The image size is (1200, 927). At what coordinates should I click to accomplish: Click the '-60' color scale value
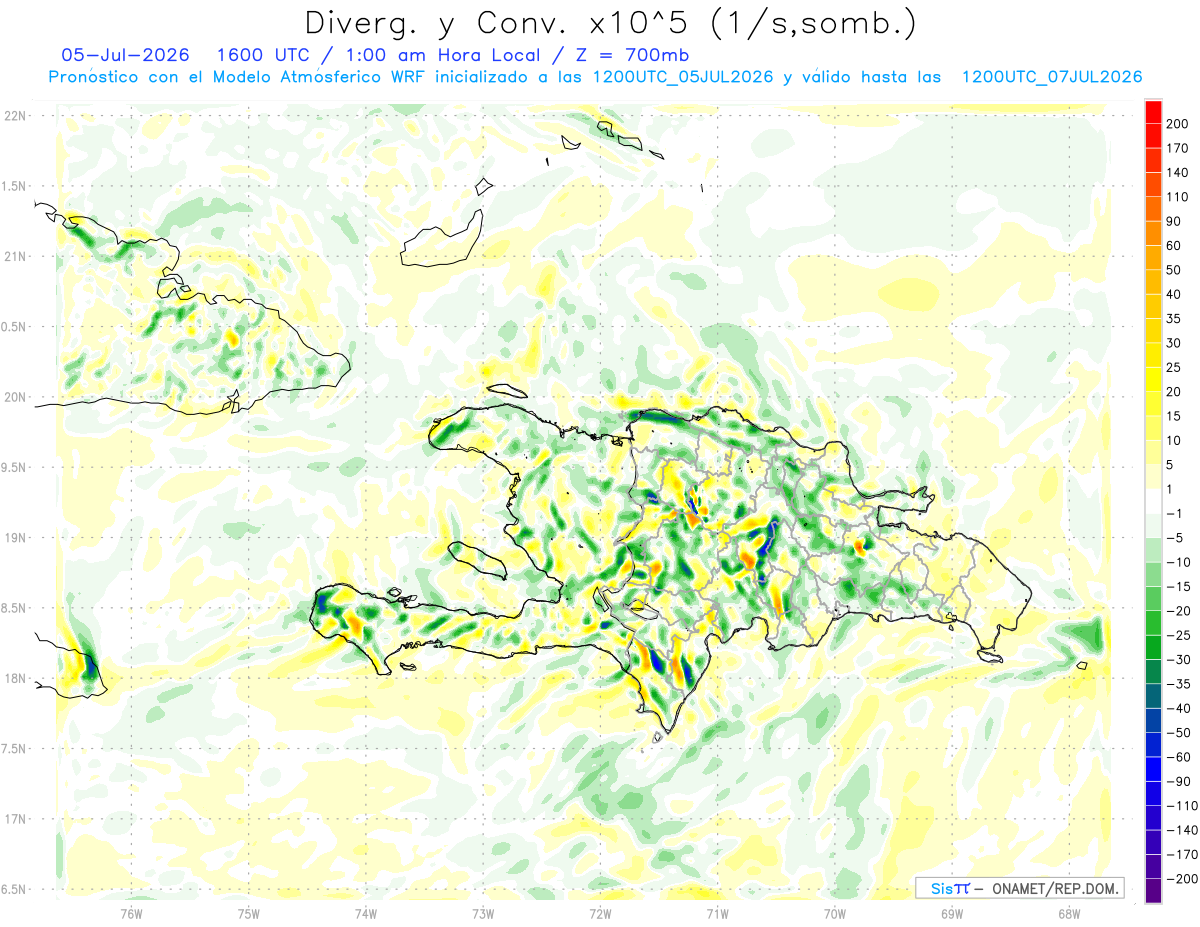tap(1177, 757)
